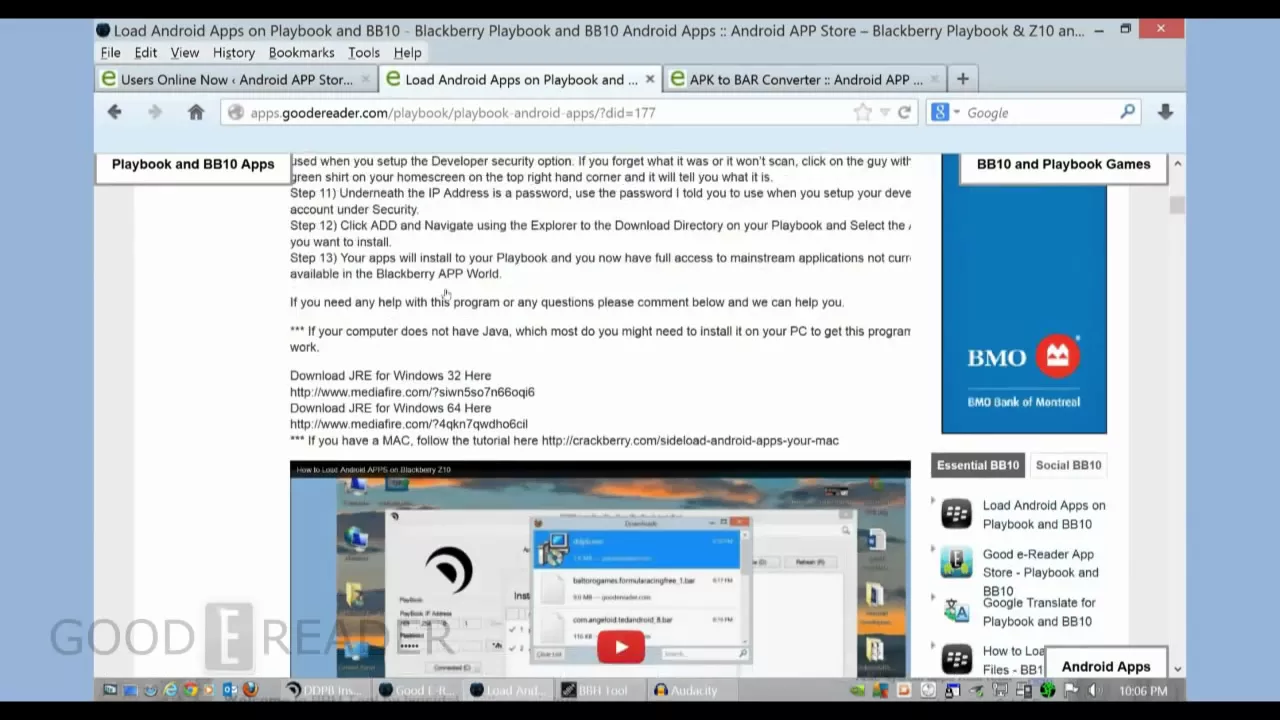Open the downloads arrow in toolbar
The height and width of the screenshot is (720, 1280).
point(1165,112)
